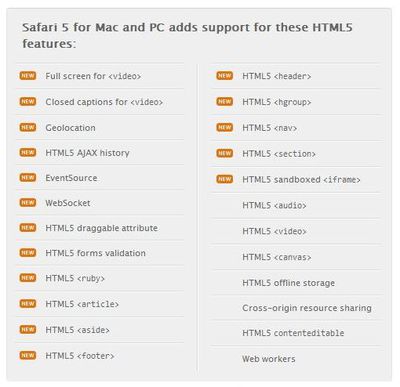Select HTML5 <hgroup> list entry

pyautogui.click(x=277, y=102)
